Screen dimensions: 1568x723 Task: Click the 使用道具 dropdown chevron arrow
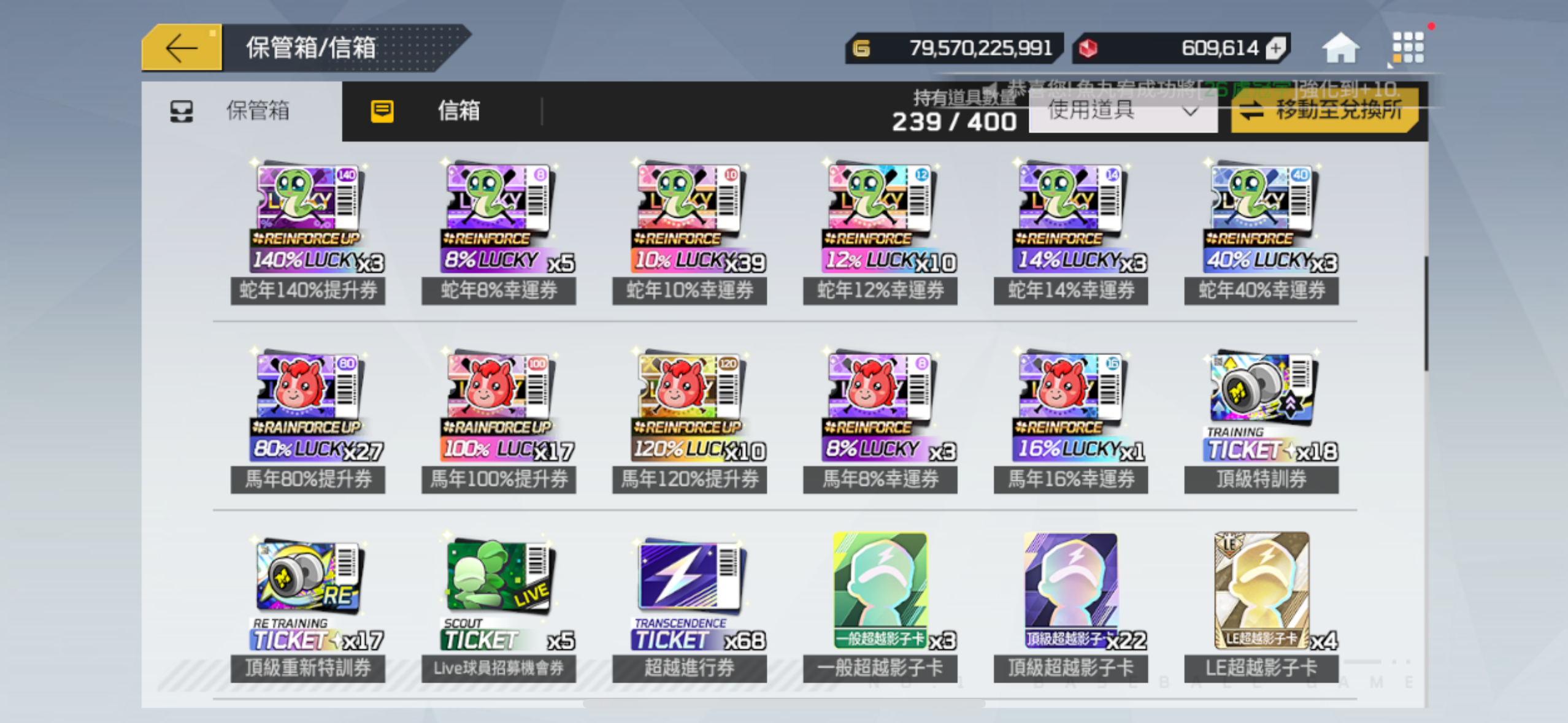[1190, 112]
